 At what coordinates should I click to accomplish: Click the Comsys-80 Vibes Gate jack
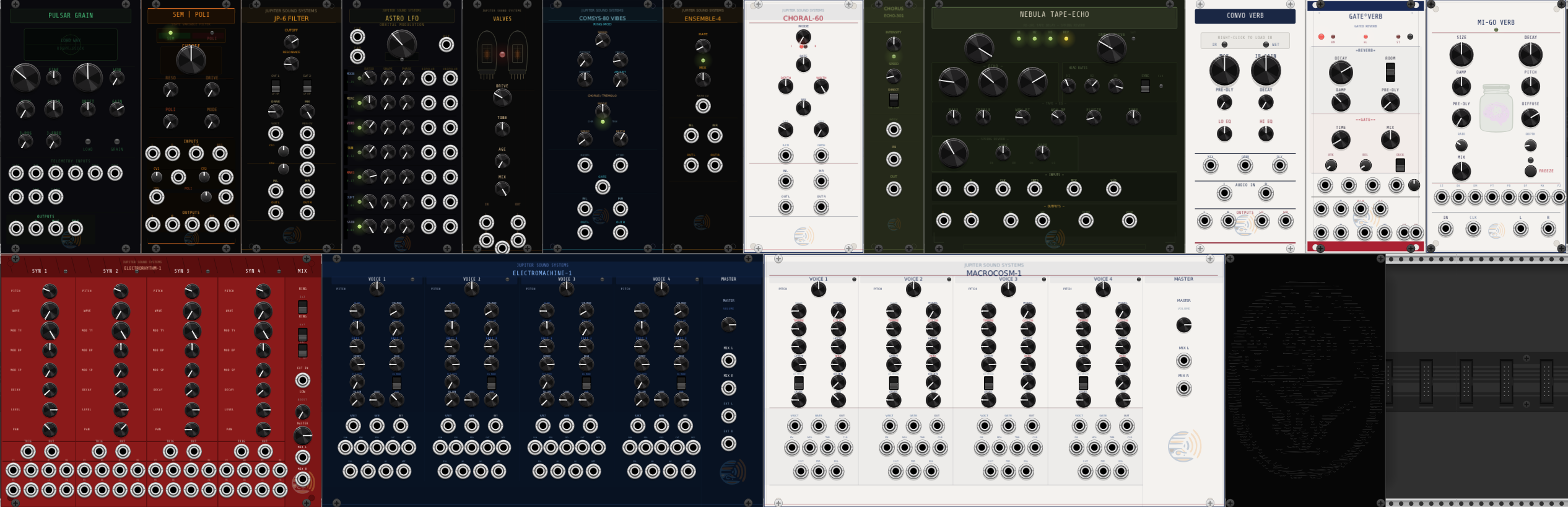[x=603, y=187]
